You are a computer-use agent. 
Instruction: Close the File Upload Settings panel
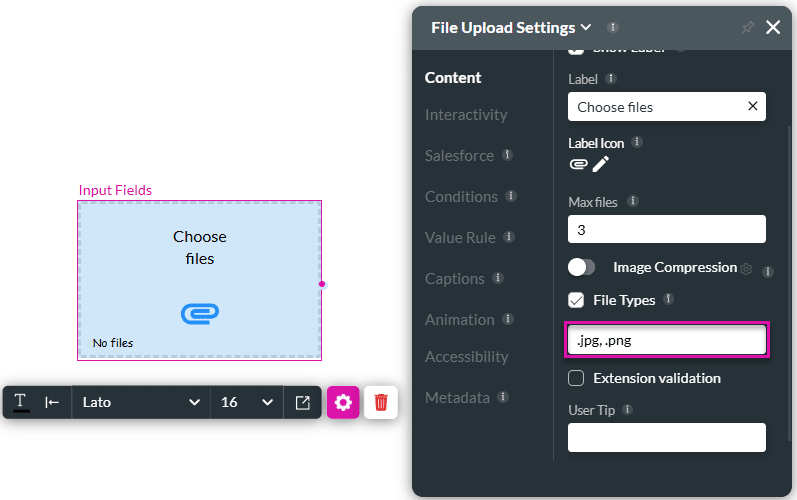click(x=773, y=27)
